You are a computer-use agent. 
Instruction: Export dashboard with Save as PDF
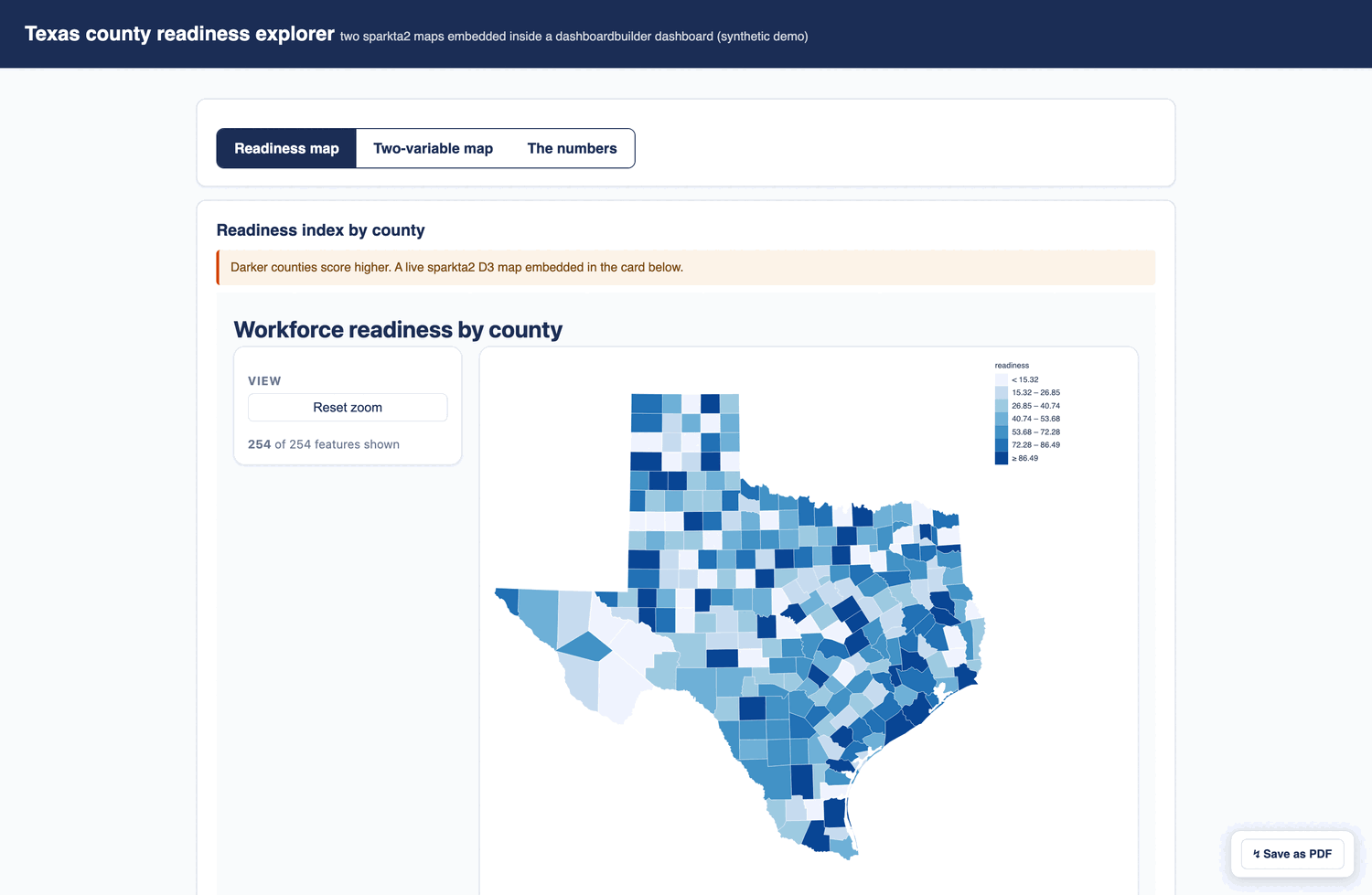coord(1292,854)
